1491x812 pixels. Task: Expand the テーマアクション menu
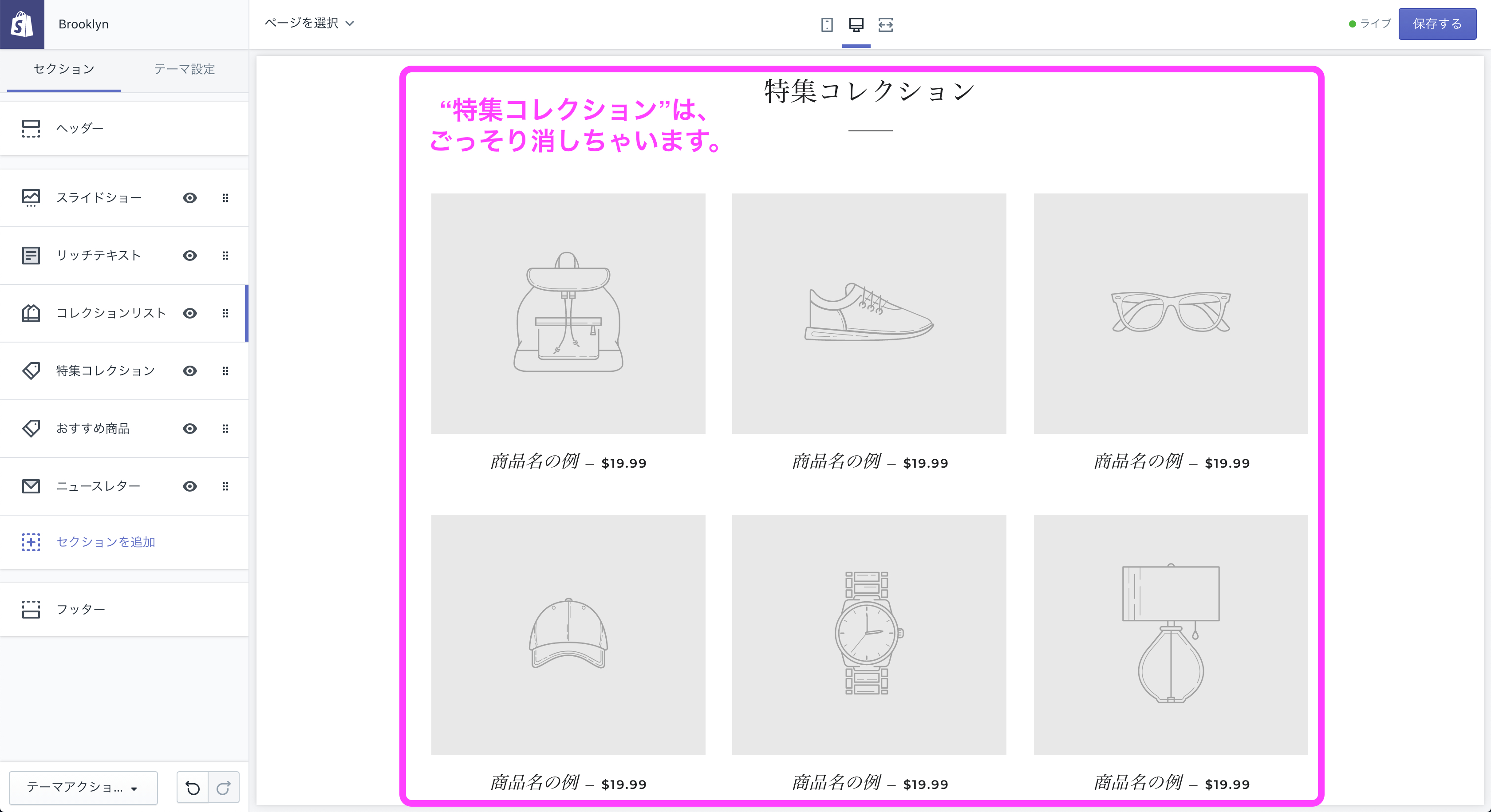tap(83, 788)
